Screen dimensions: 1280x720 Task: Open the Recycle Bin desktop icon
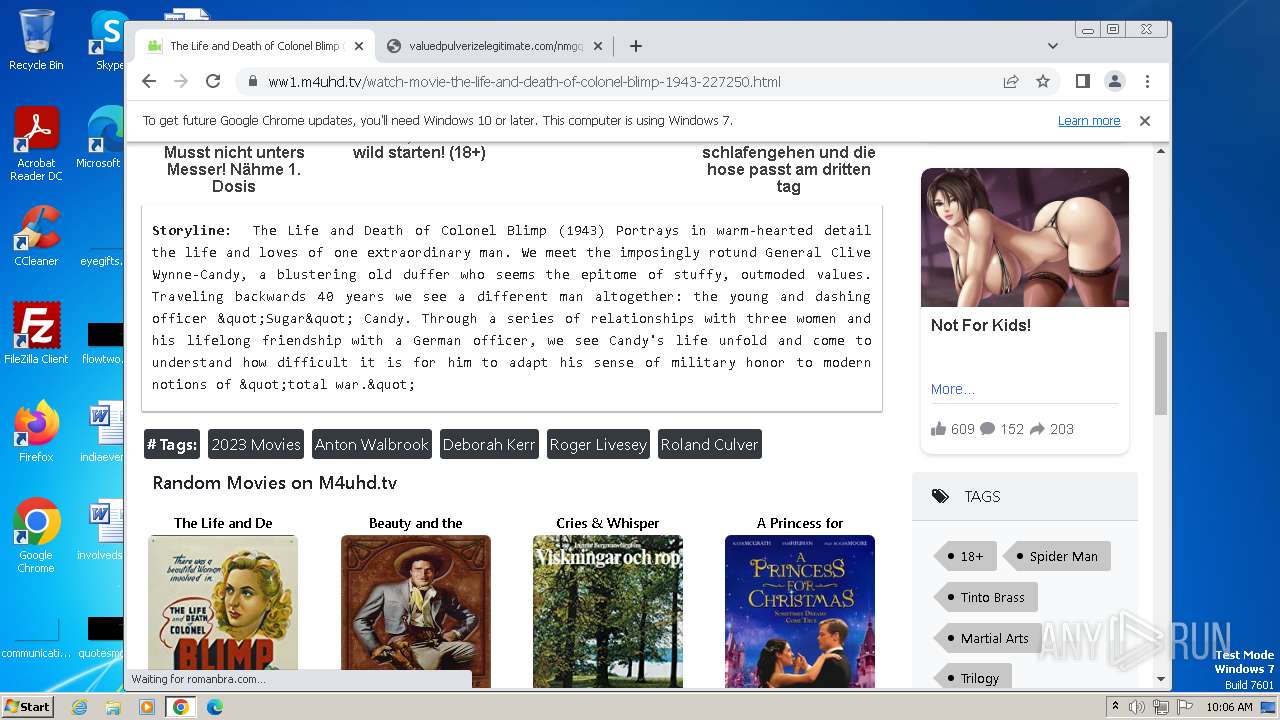pyautogui.click(x=36, y=40)
